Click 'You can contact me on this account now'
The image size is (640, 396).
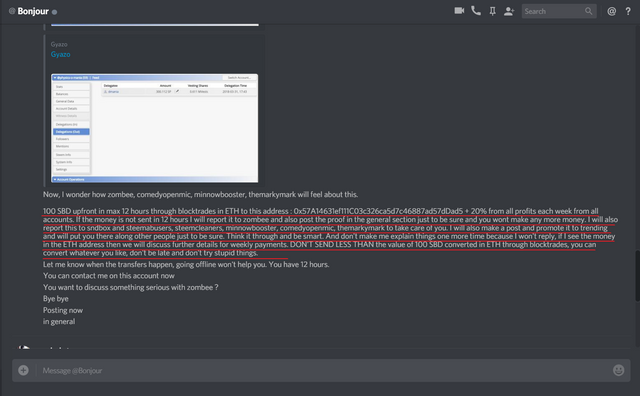pyautogui.click(x=109, y=276)
